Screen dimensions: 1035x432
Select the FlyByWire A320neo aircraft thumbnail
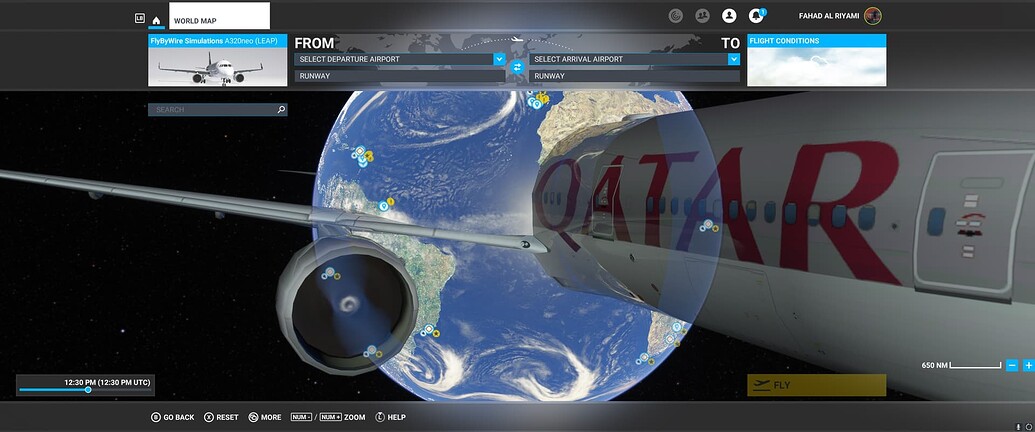point(218,60)
